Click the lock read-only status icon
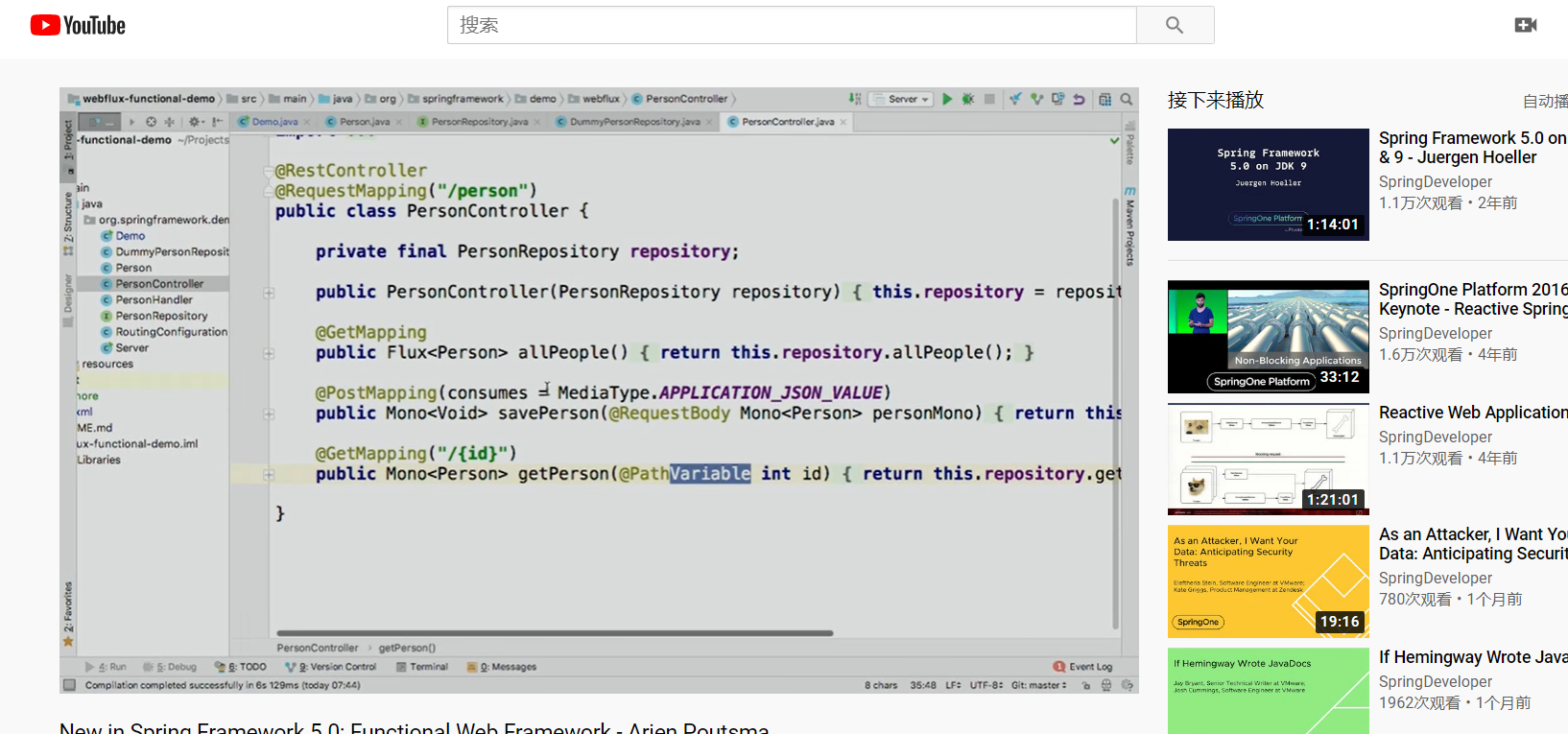This screenshot has width=1568, height=734. pos(1085,685)
